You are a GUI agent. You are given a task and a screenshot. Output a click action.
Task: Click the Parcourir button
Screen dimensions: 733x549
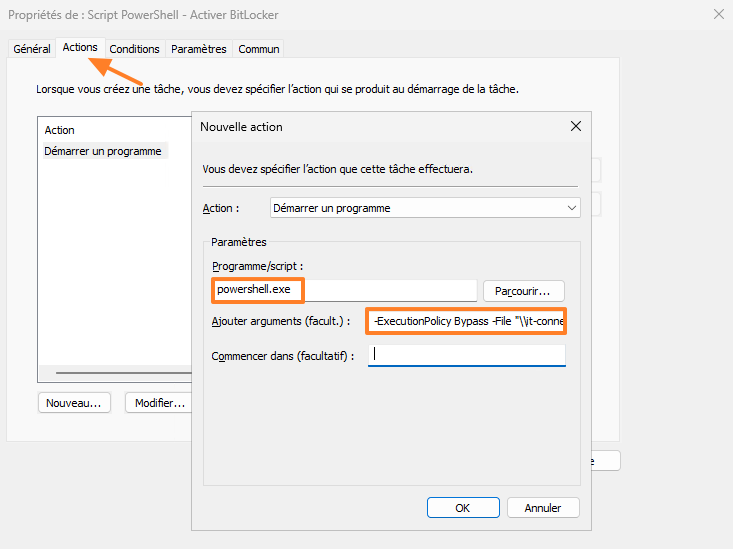(524, 291)
